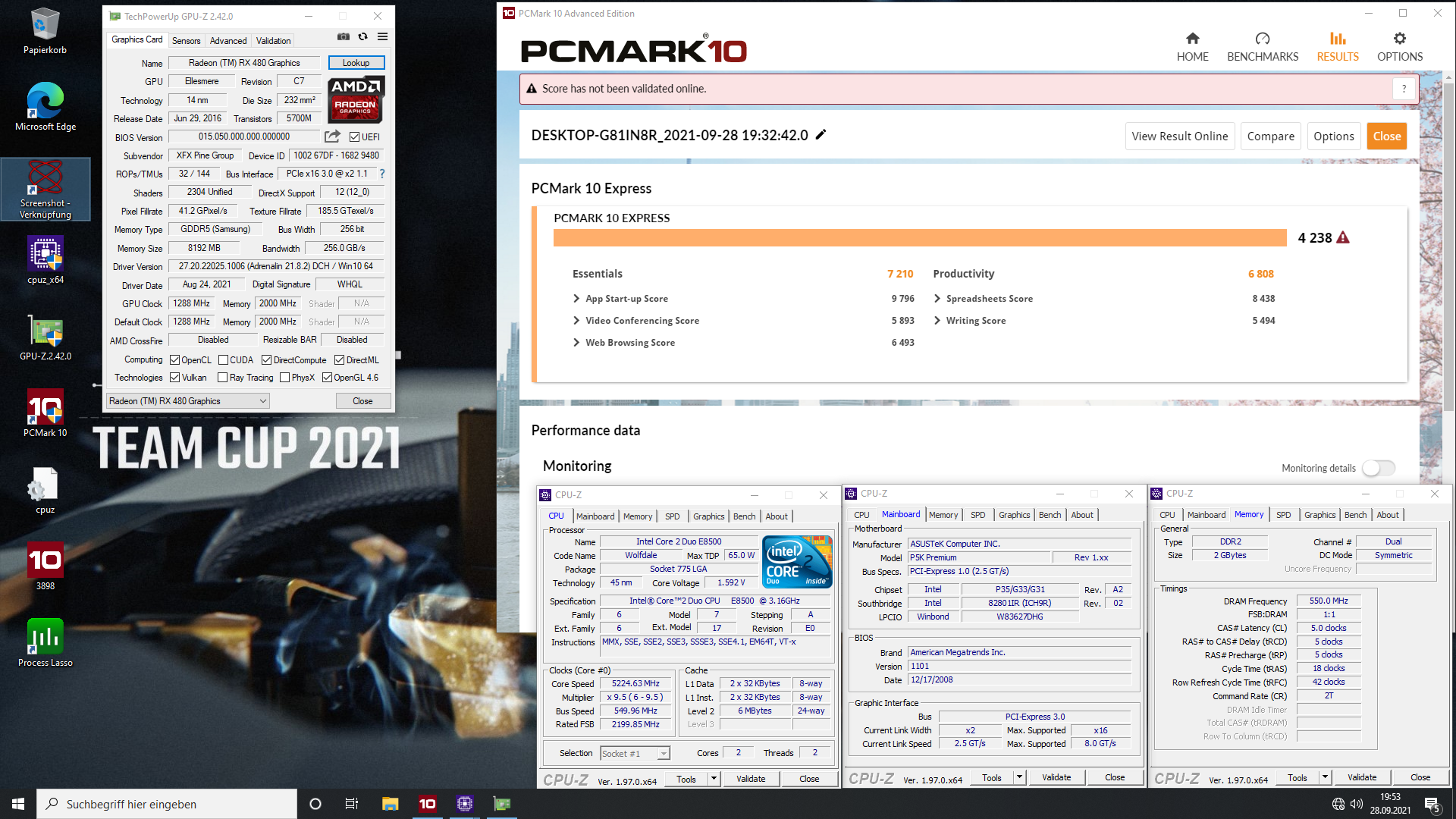The image size is (1456, 819).
Task: Enable the Monitoring details switch
Action: (x=1378, y=468)
